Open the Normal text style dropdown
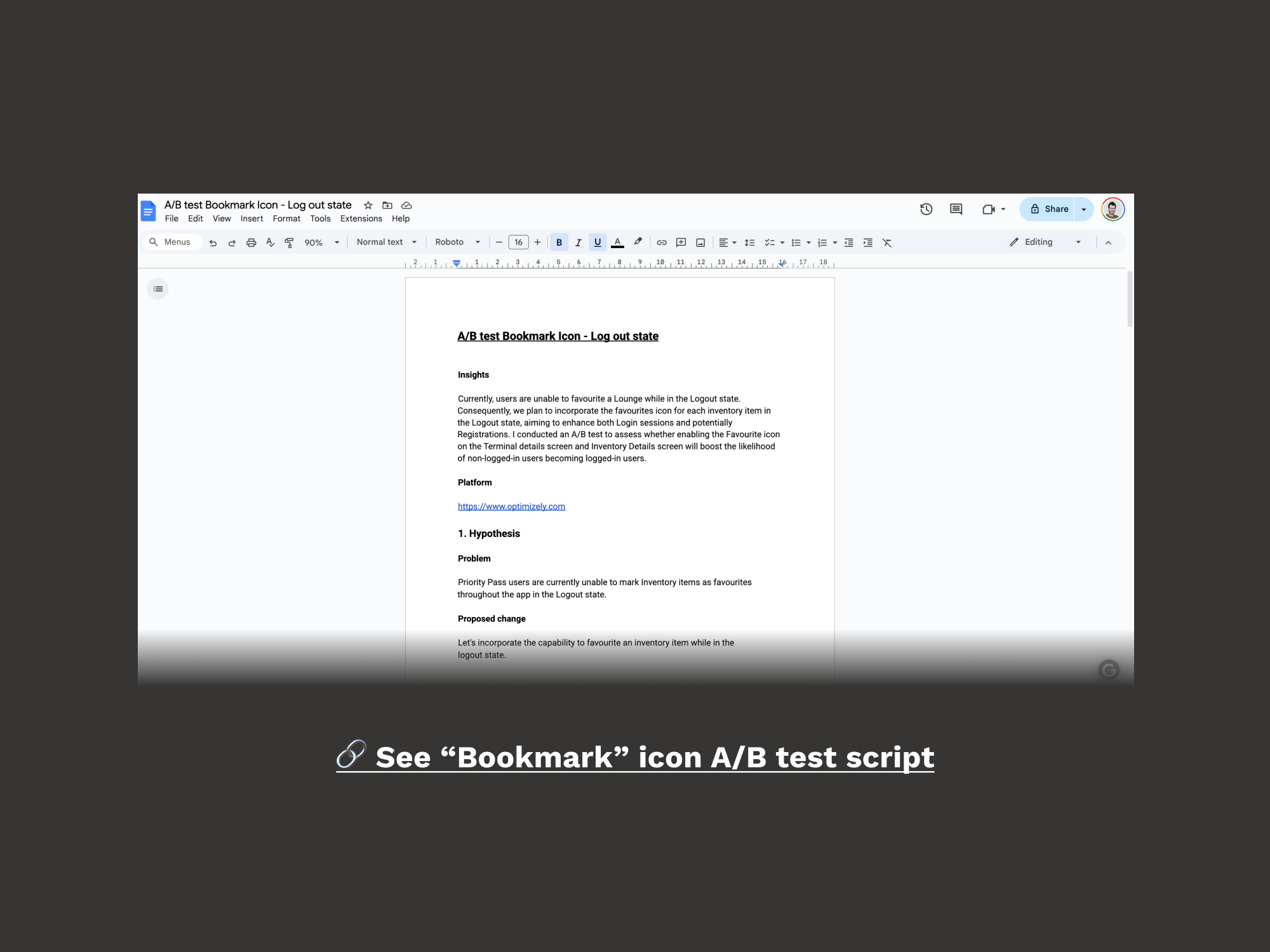The height and width of the screenshot is (952, 1270). pyautogui.click(x=386, y=242)
